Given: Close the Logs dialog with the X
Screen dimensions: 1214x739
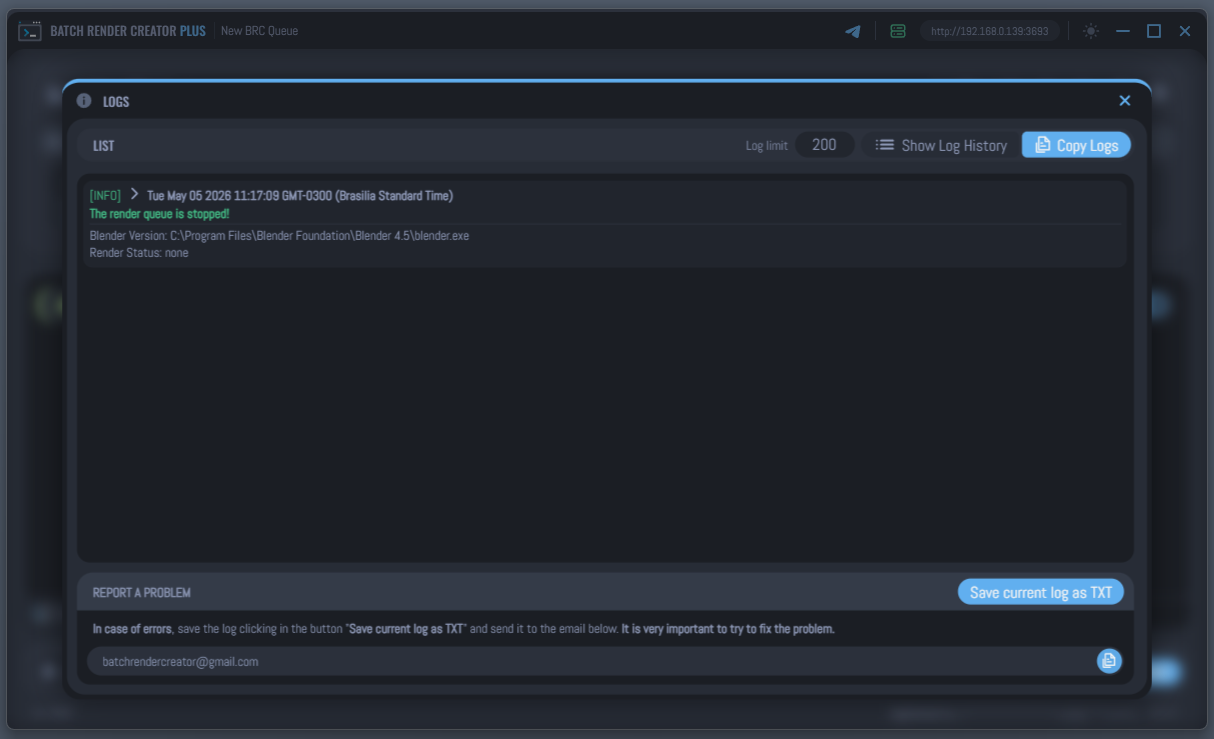Looking at the screenshot, I should 1125,100.
